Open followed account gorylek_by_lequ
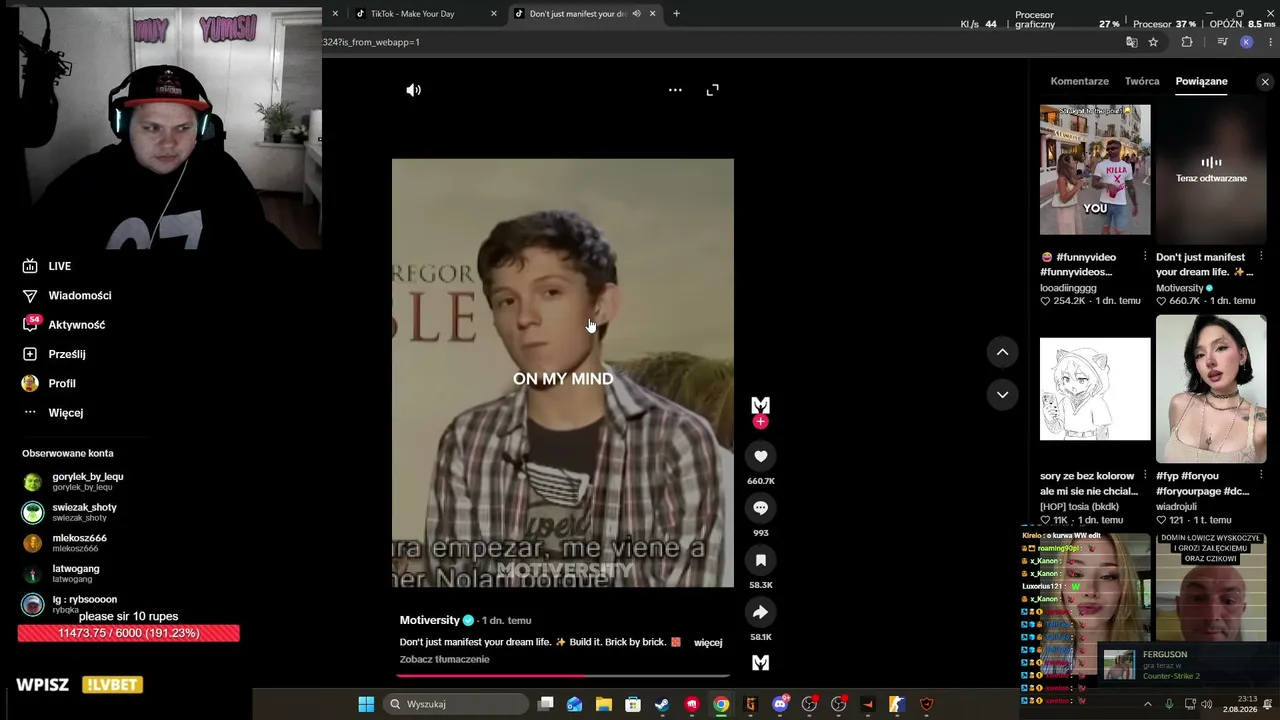1280x720 pixels. click(x=88, y=481)
